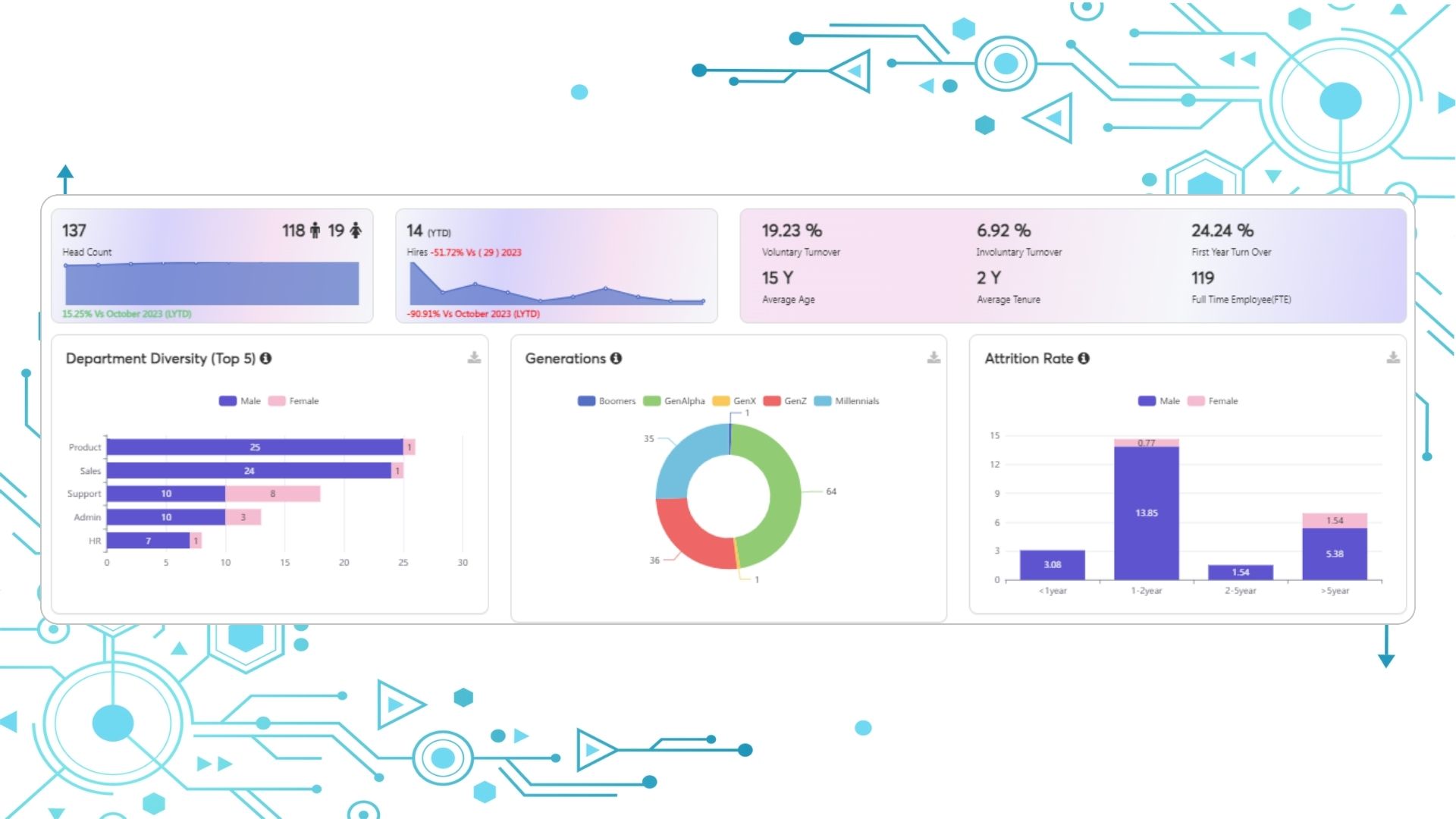Image resolution: width=1456 pixels, height=819 pixels.
Task: Toggle Male legend in Department Diversity
Action: click(x=240, y=401)
